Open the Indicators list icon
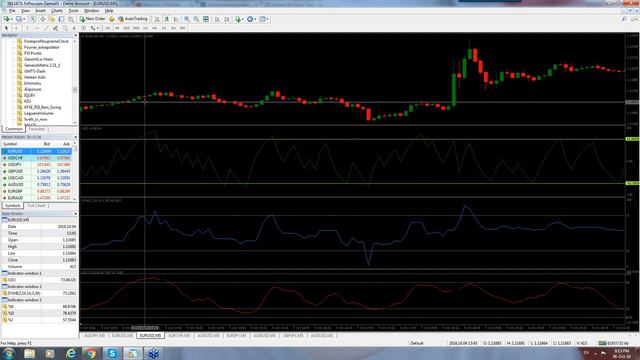Image resolution: width=640 pixels, height=360 pixels. pos(238,19)
